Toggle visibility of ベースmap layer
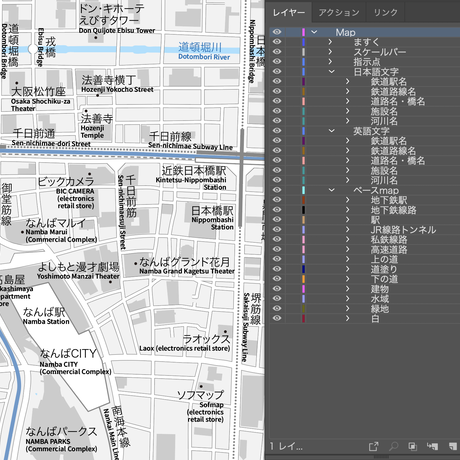Viewport: 460px width, 460px height. tap(277, 190)
